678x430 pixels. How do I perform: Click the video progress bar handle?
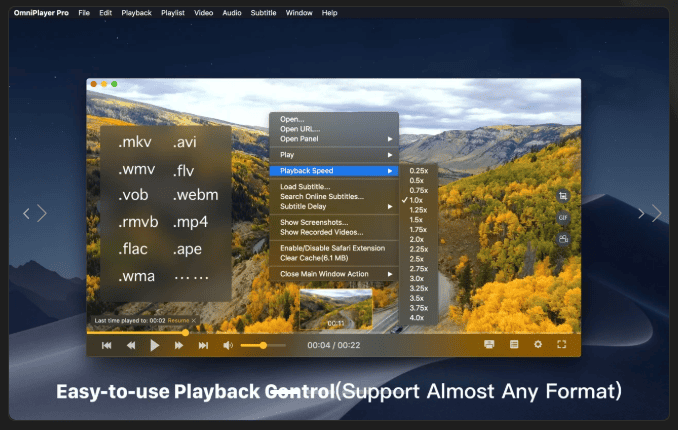(185, 333)
